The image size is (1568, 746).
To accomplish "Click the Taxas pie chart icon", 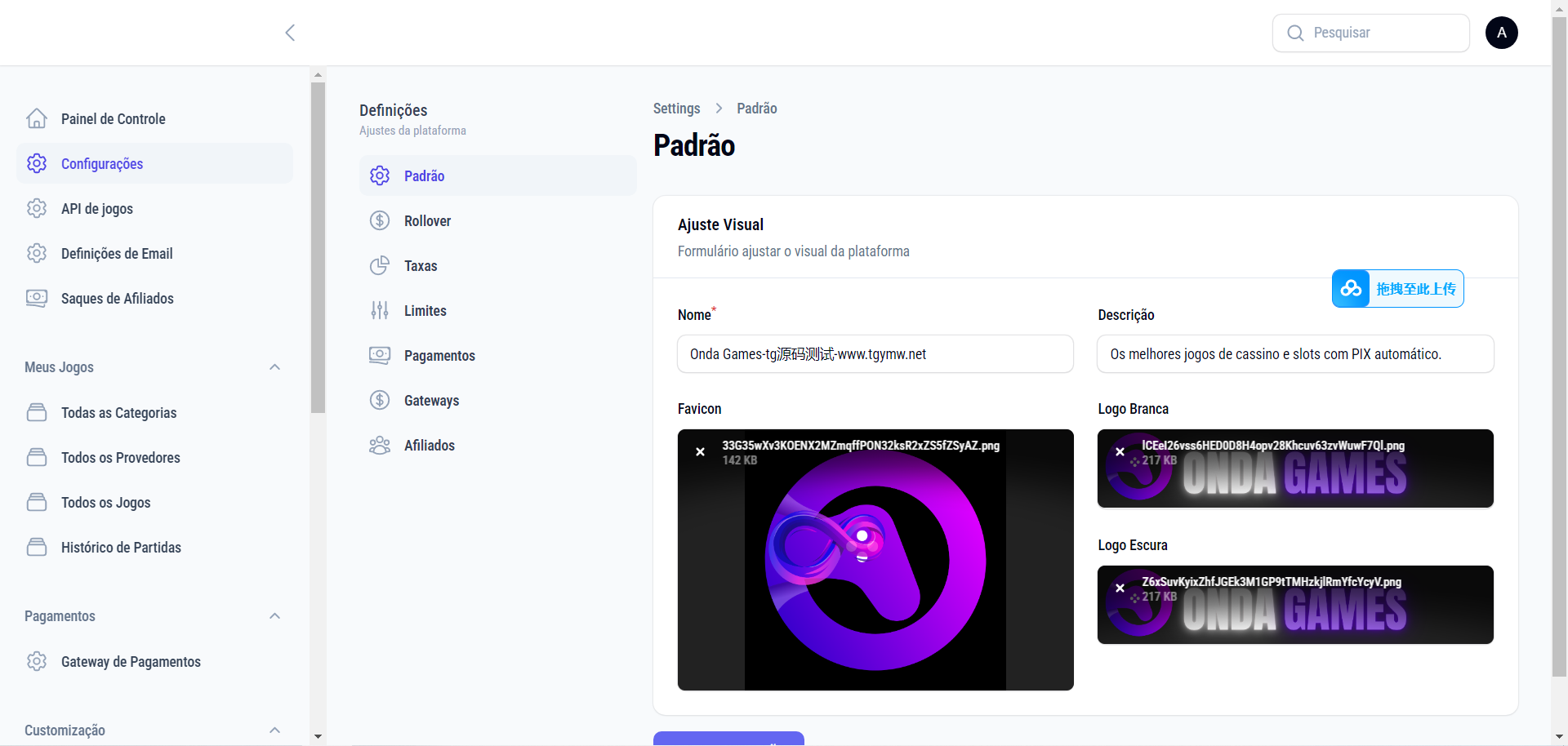I will 380,266.
